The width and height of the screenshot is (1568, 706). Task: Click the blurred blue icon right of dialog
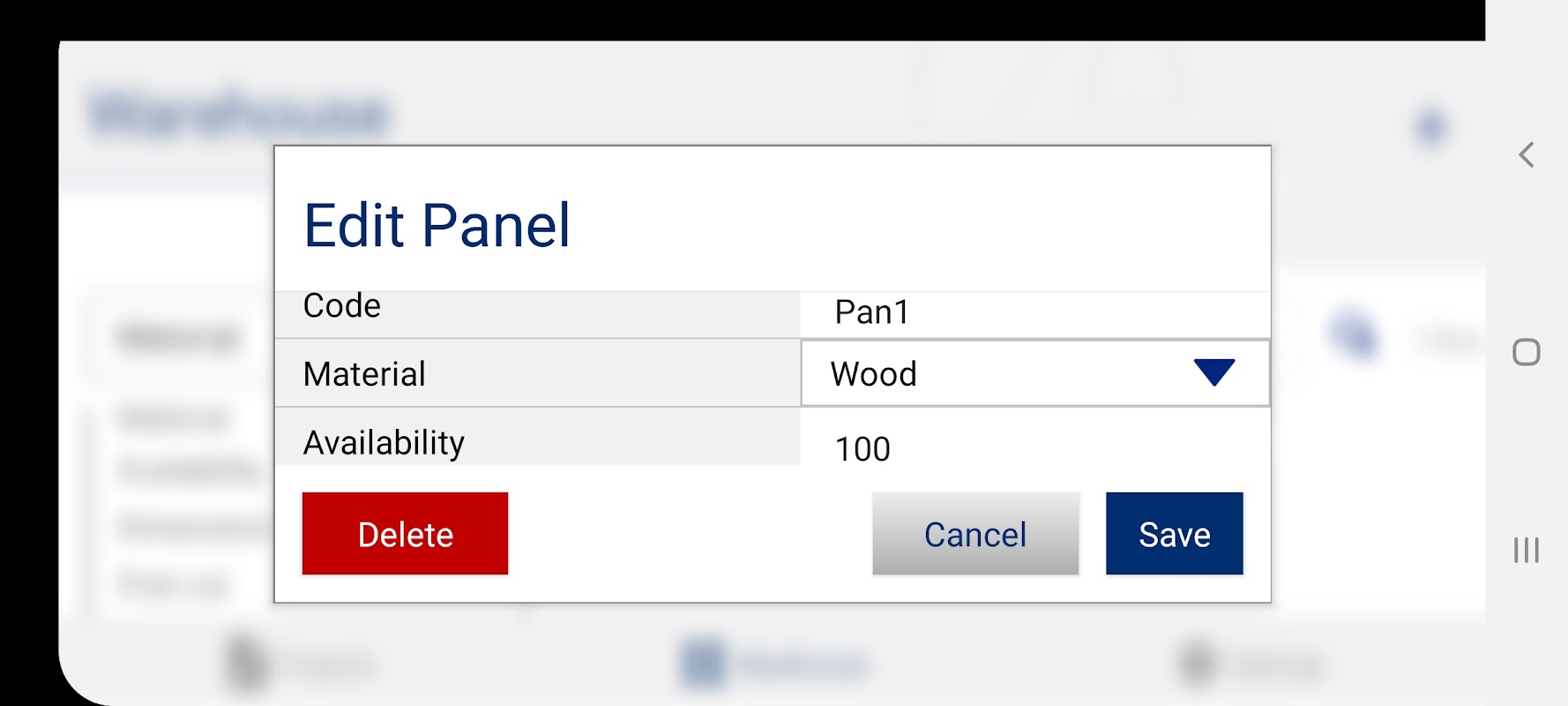tap(1354, 335)
